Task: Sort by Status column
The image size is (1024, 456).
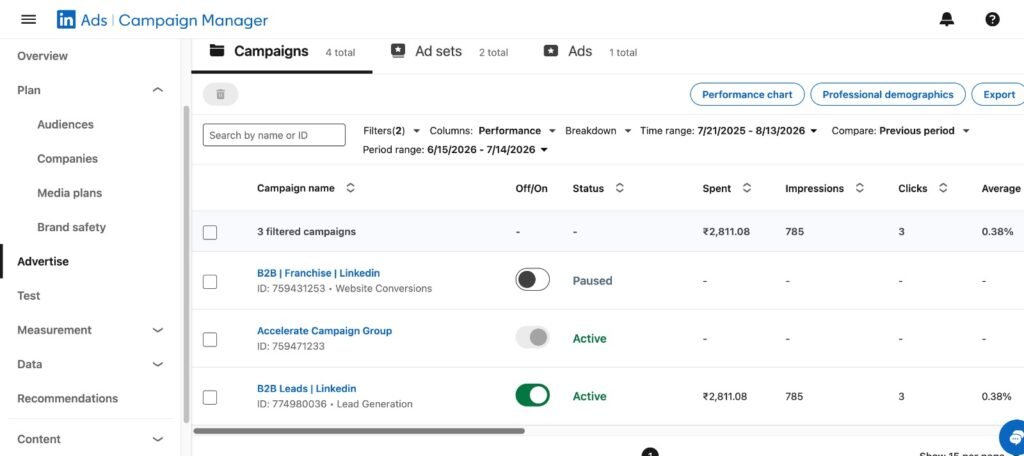Action: [620, 188]
